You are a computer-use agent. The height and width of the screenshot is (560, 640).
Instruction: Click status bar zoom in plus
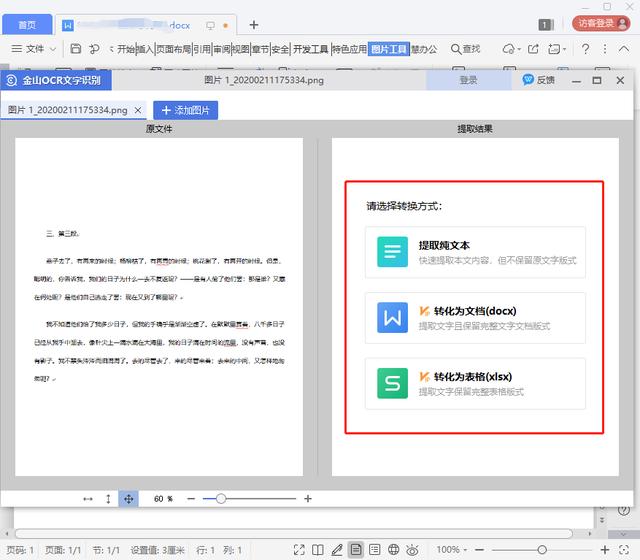pyautogui.click(x=604, y=550)
